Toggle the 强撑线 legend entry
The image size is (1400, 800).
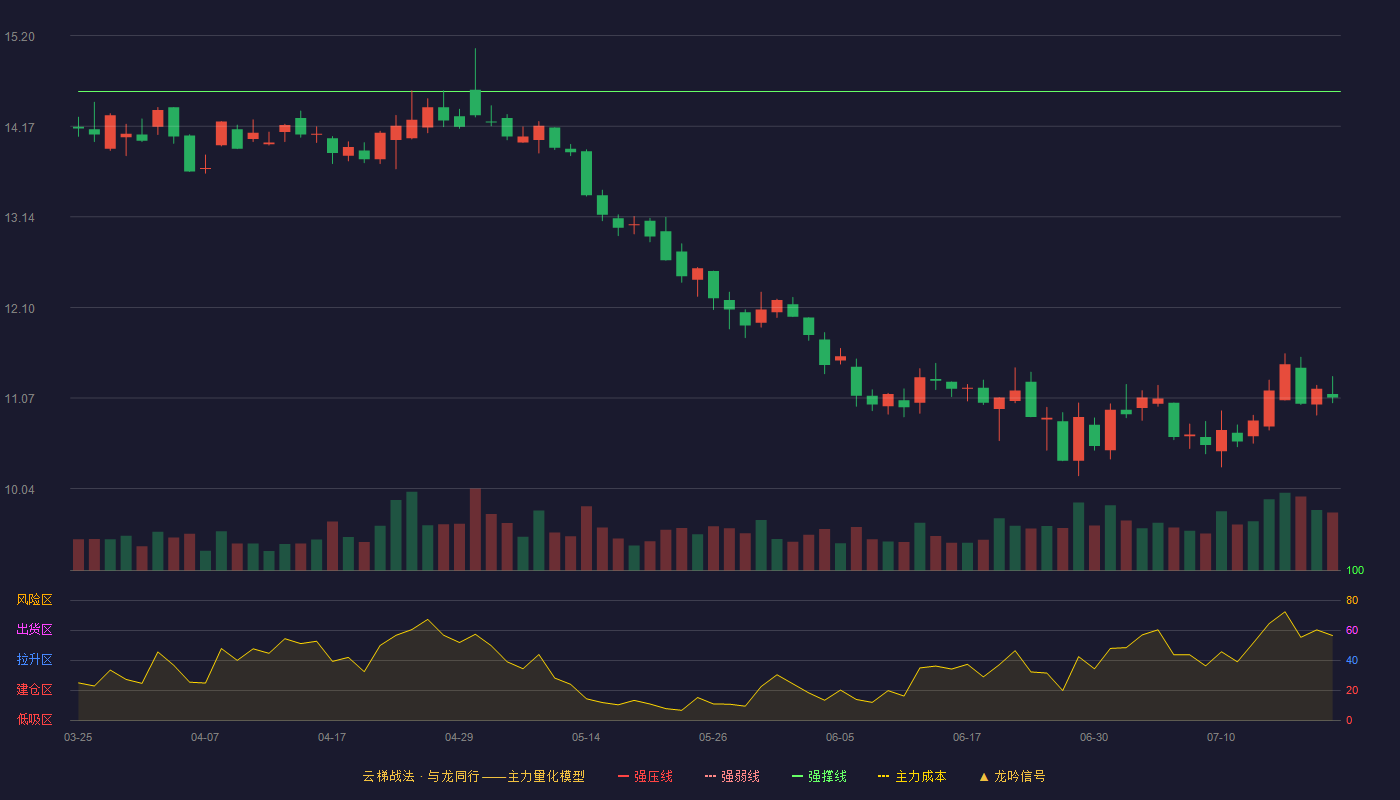(x=819, y=776)
